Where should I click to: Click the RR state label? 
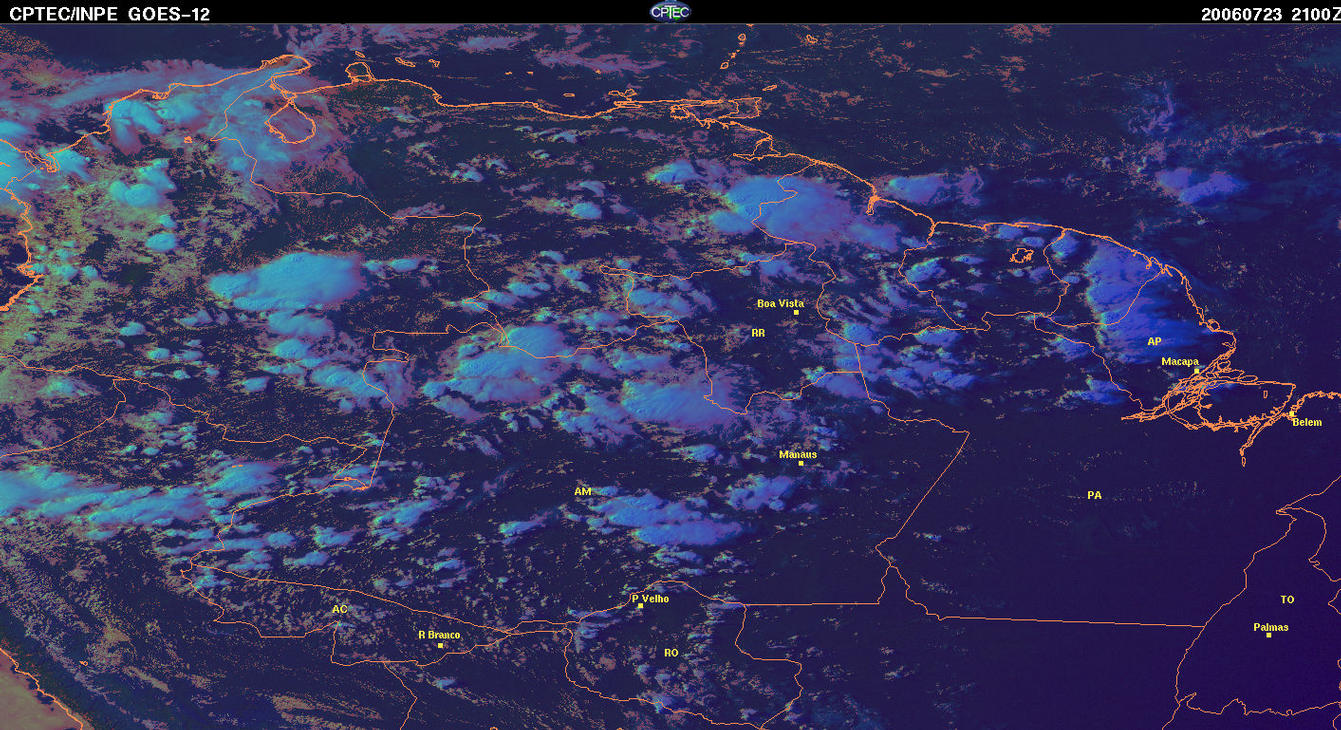(x=758, y=333)
